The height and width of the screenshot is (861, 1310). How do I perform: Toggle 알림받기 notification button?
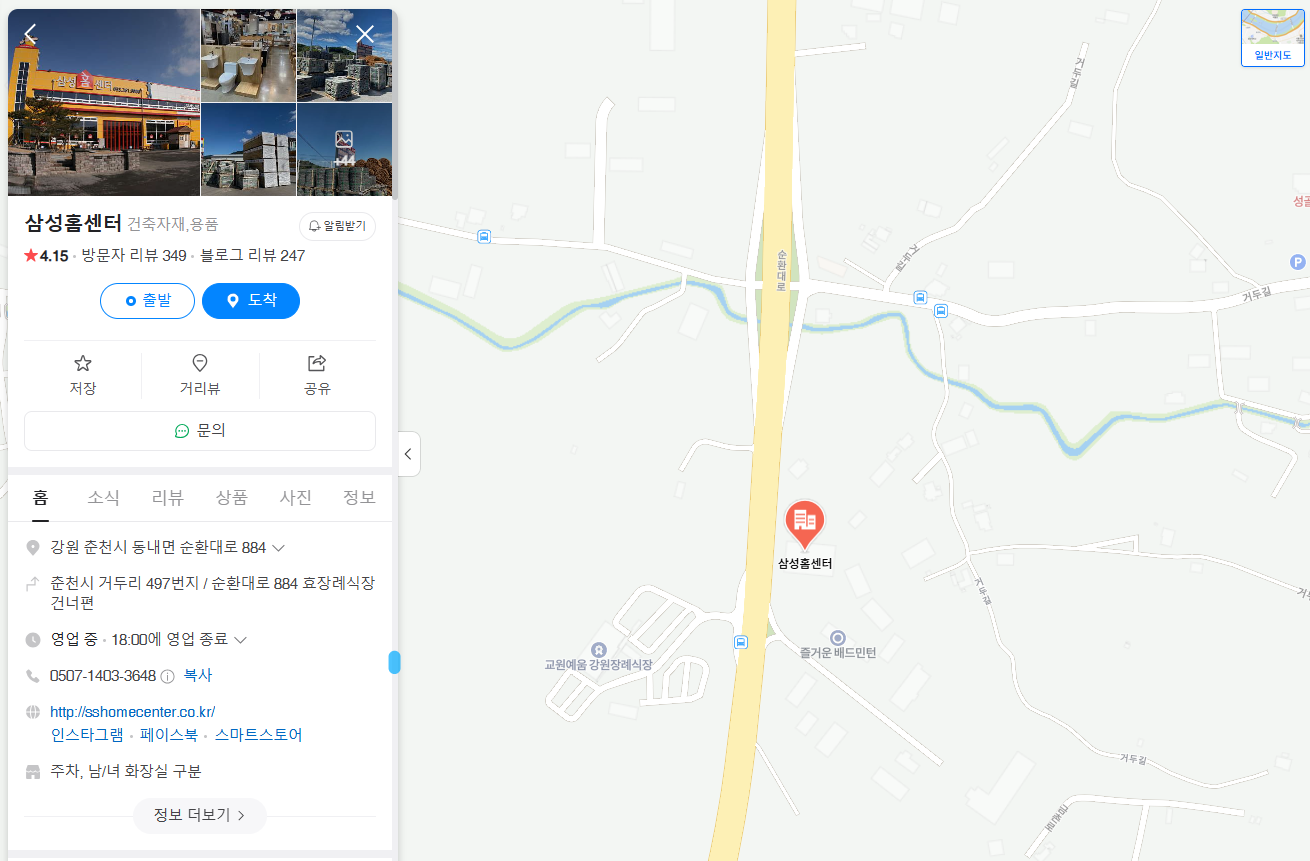pos(337,226)
